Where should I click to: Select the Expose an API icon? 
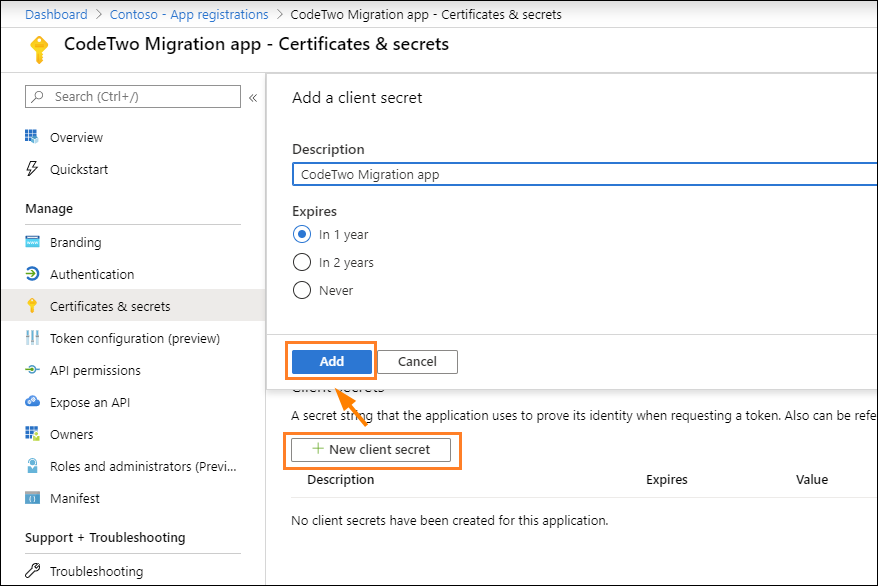click(33, 402)
